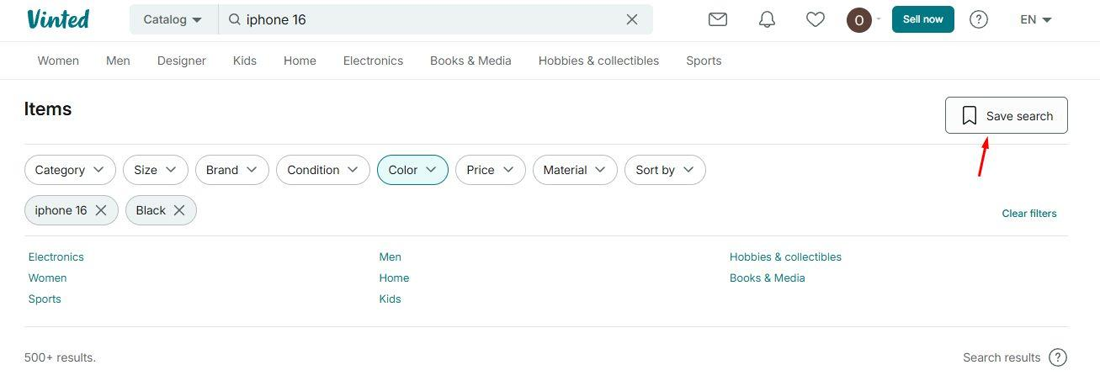Expand the Material filter

(x=575, y=170)
